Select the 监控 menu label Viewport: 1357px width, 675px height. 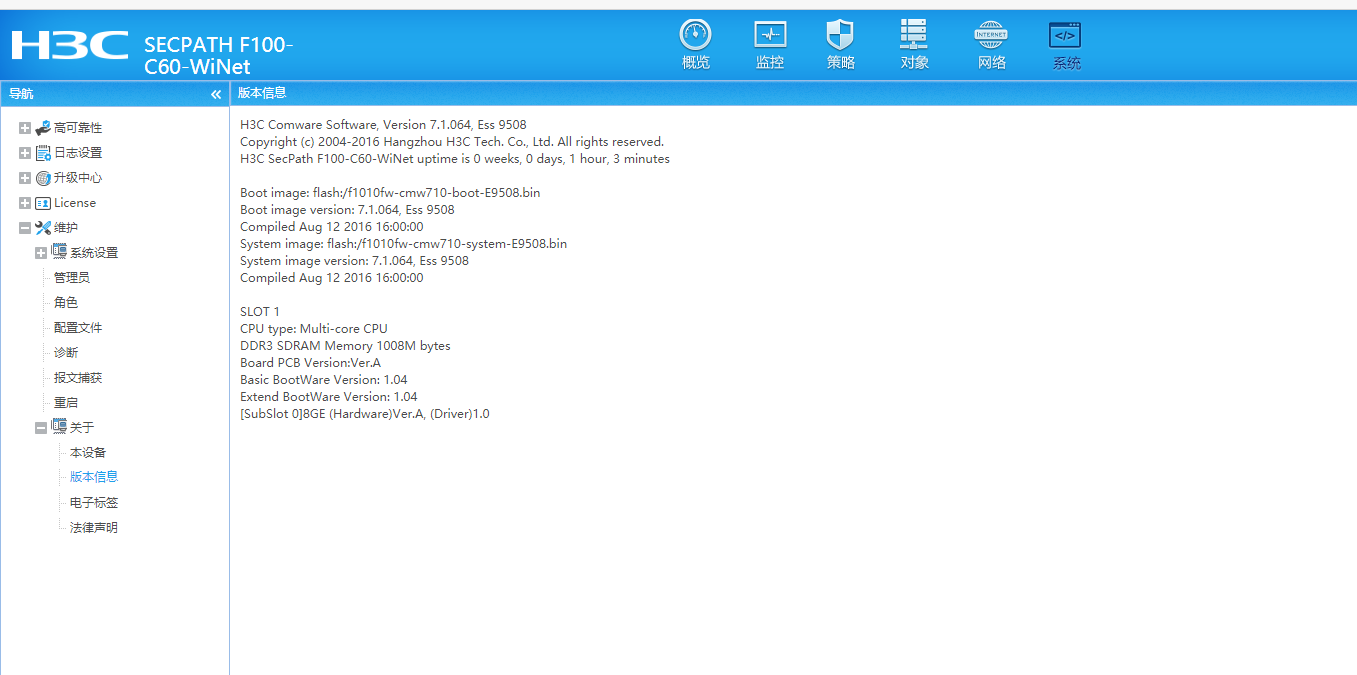(x=770, y=63)
